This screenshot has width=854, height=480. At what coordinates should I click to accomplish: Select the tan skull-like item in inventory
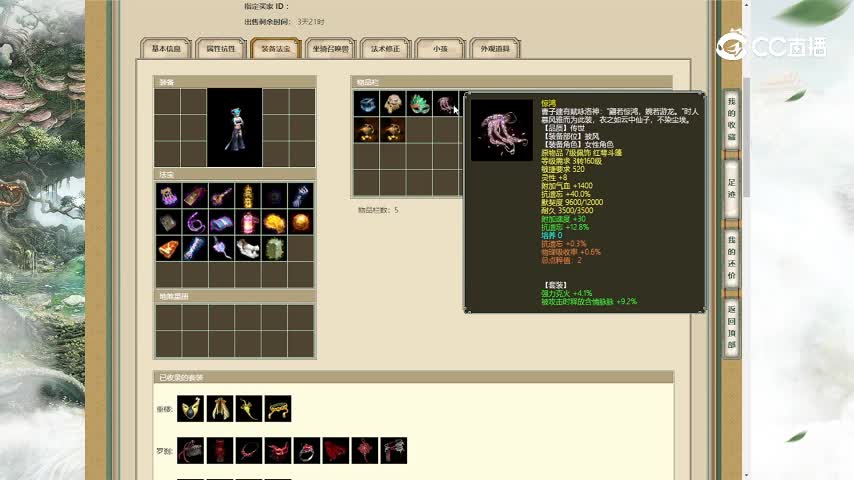pyautogui.click(x=393, y=104)
